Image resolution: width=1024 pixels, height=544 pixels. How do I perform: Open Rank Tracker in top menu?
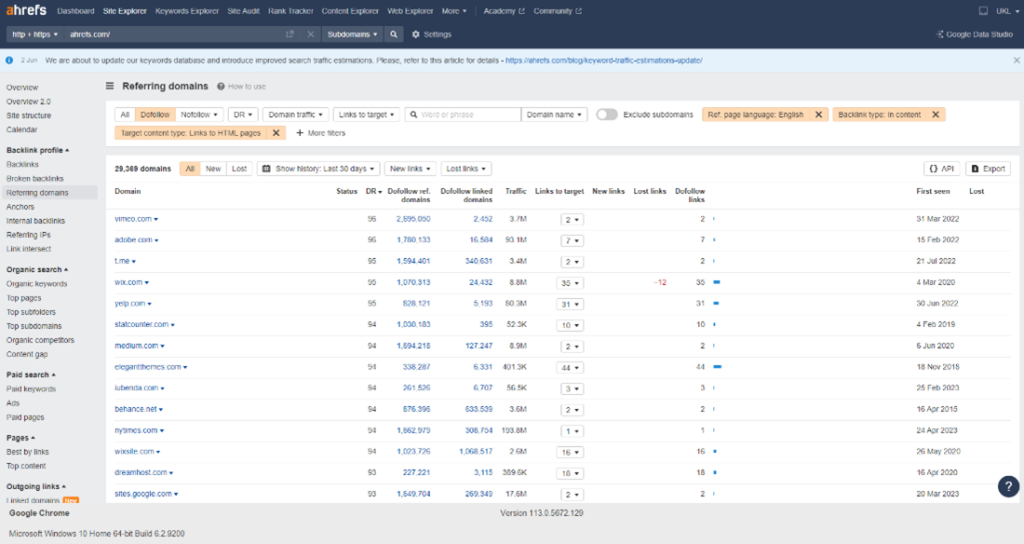click(x=291, y=11)
